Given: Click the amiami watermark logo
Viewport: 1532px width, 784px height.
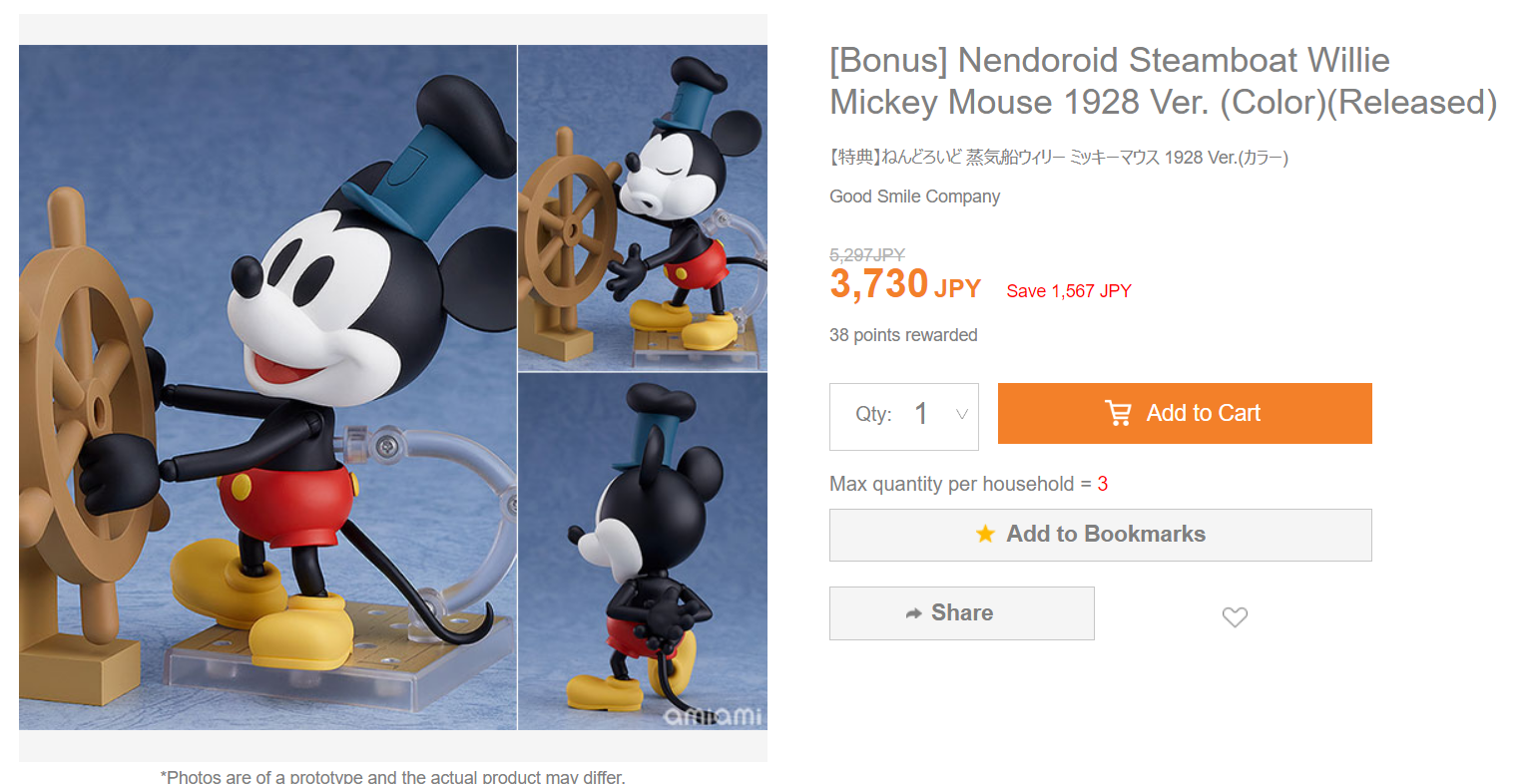Looking at the screenshot, I should point(713,716).
